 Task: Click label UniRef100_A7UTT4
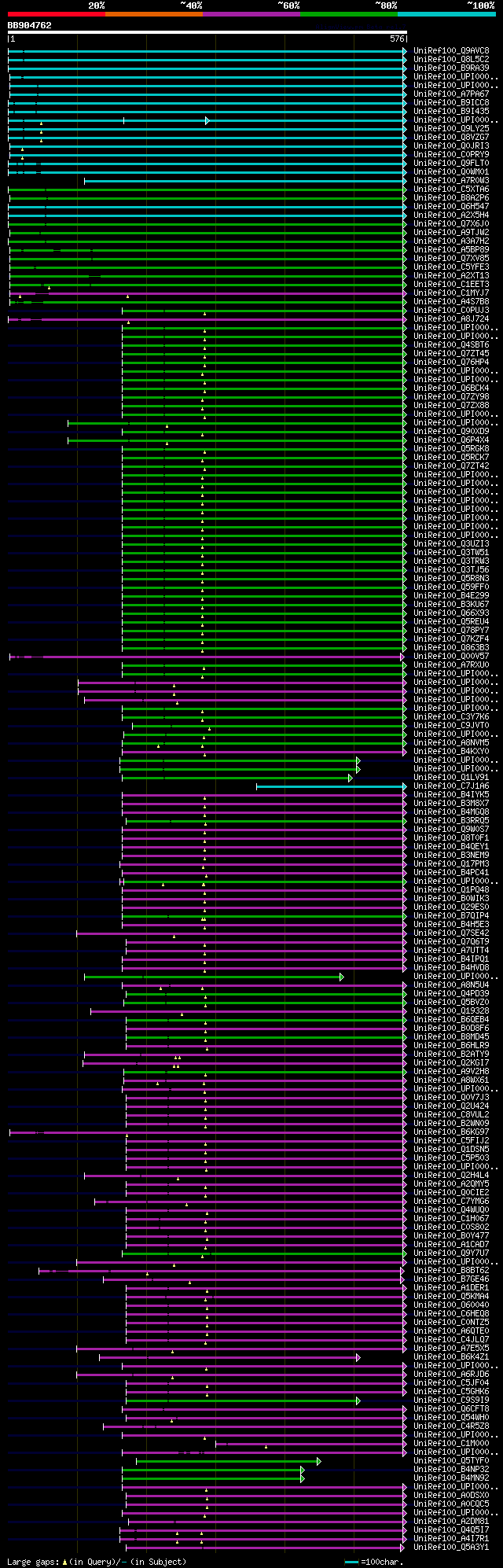click(451, 950)
